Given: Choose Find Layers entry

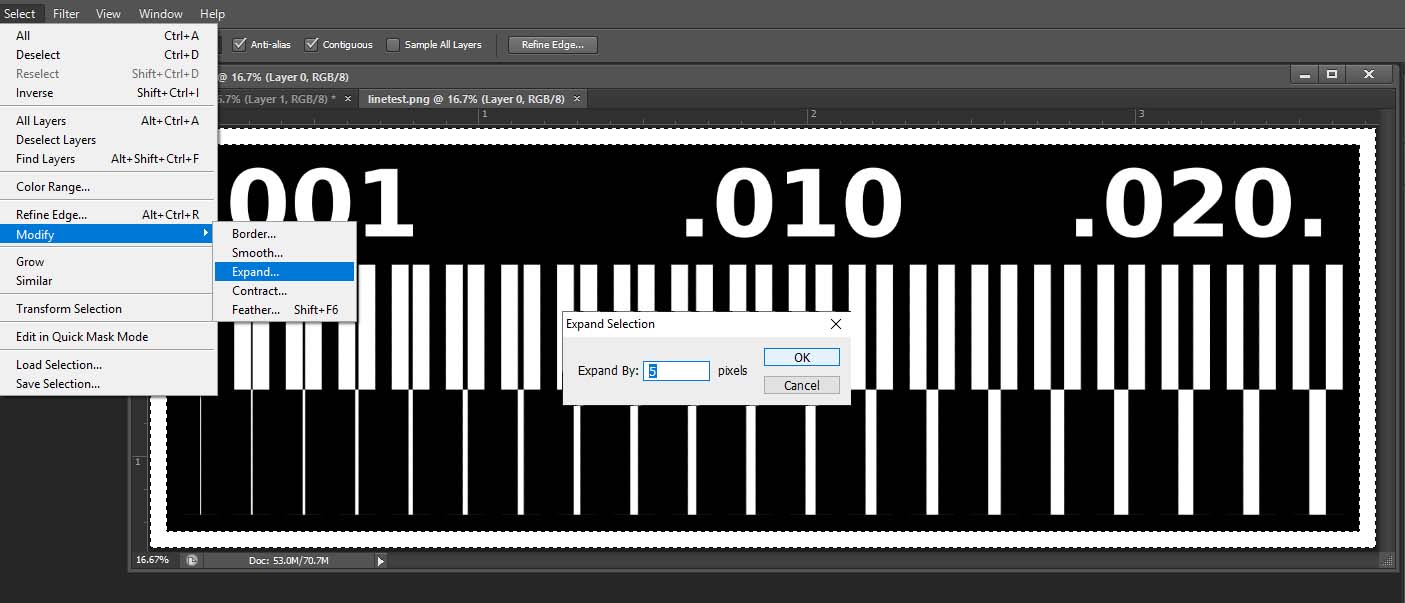Looking at the screenshot, I should tap(108, 159).
